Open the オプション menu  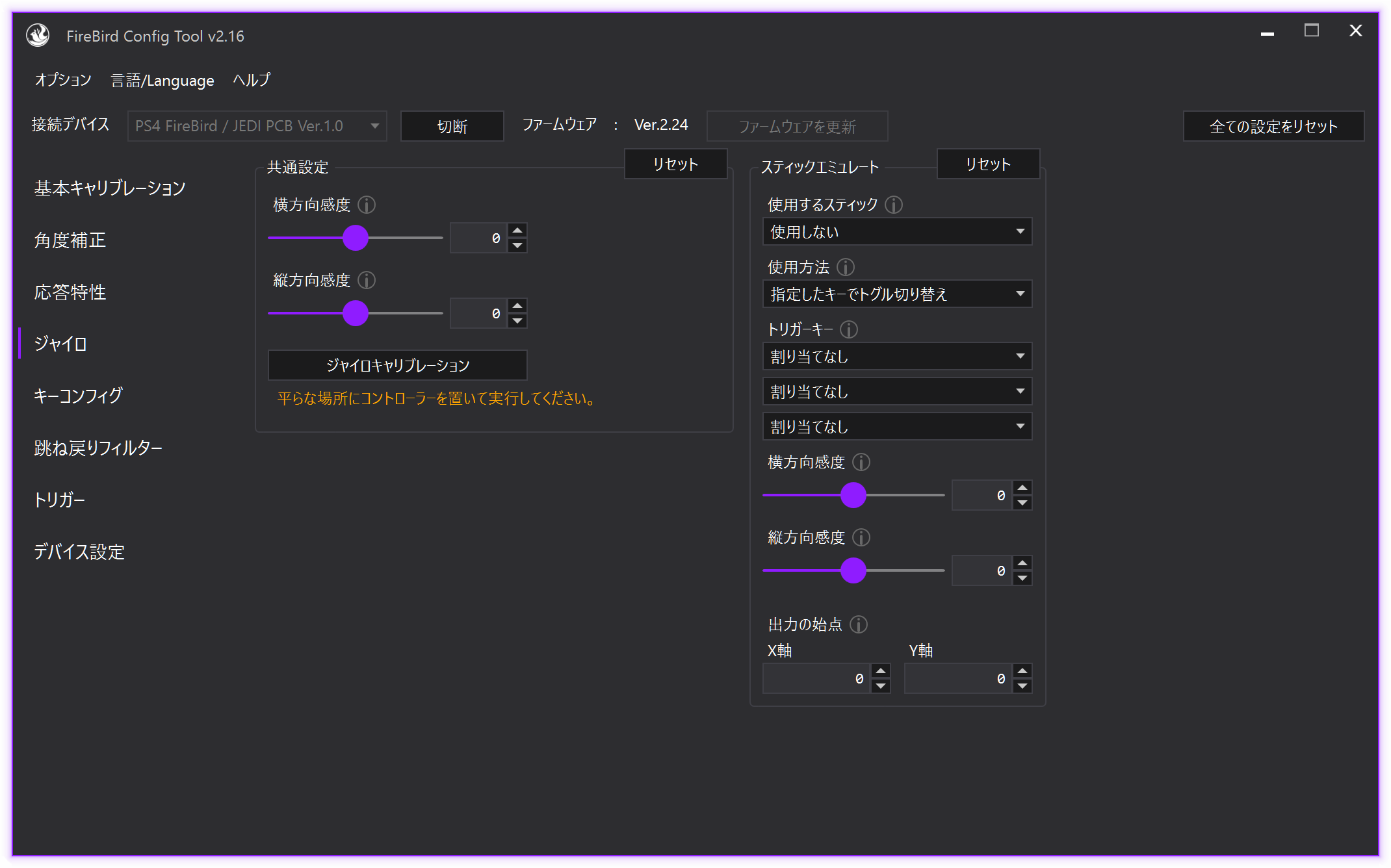63,81
